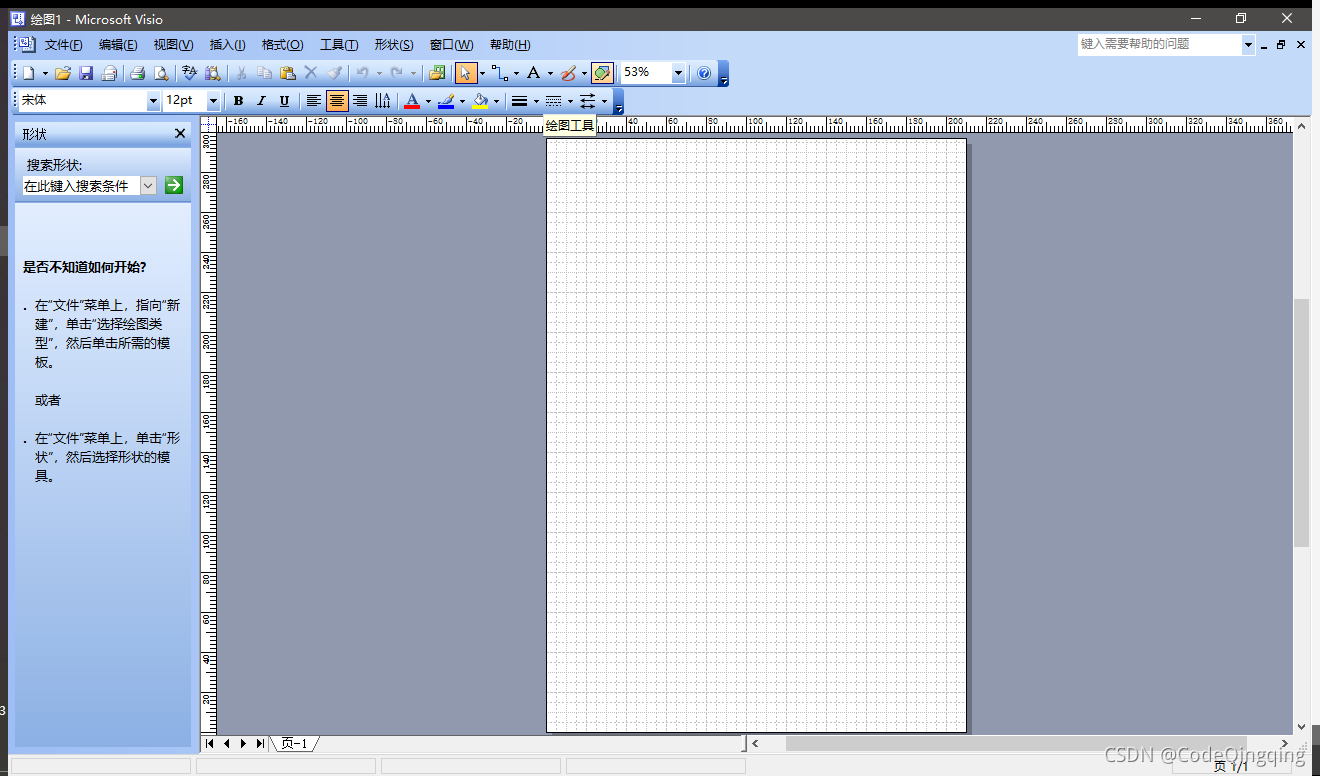Click the green search arrow button
The width and height of the screenshot is (1320, 776).
pos(174,185)
